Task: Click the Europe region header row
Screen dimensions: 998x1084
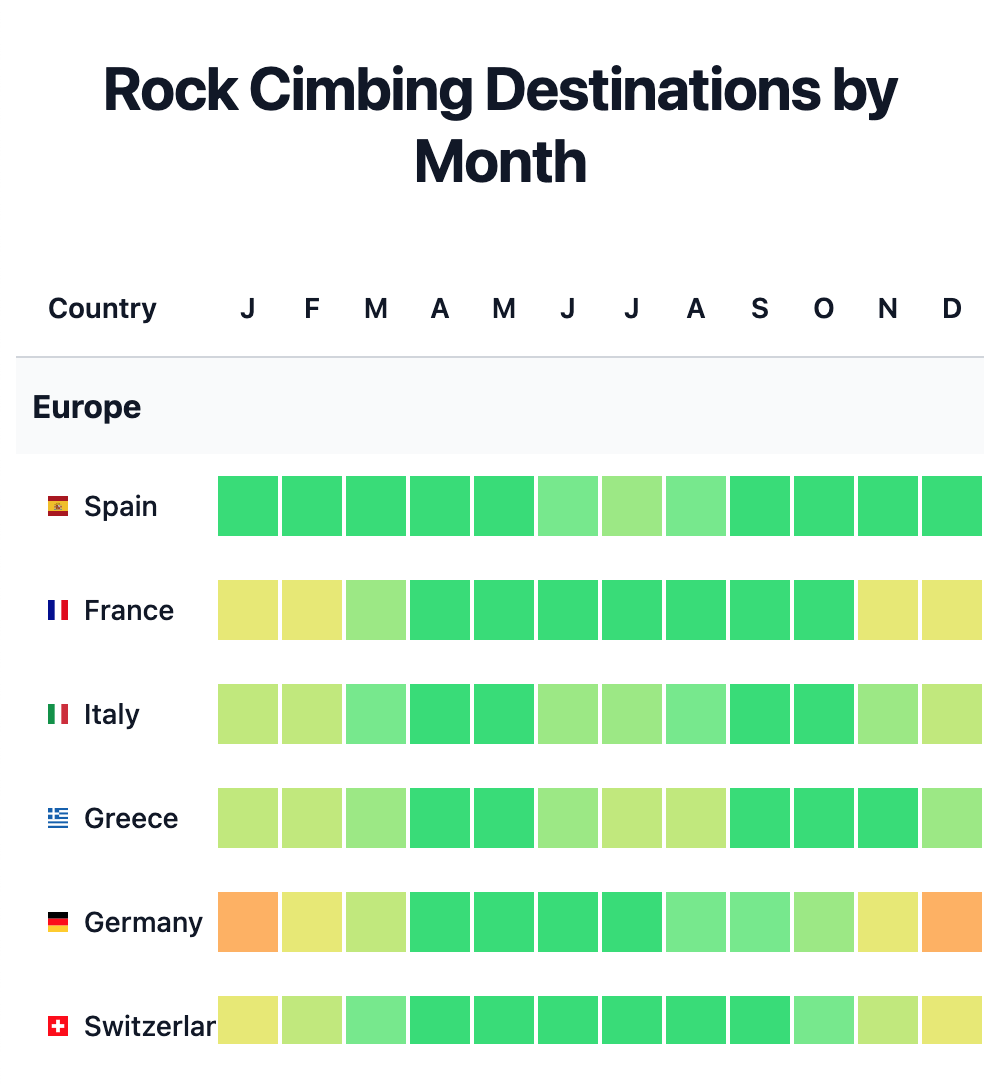Action: (499, 407)
